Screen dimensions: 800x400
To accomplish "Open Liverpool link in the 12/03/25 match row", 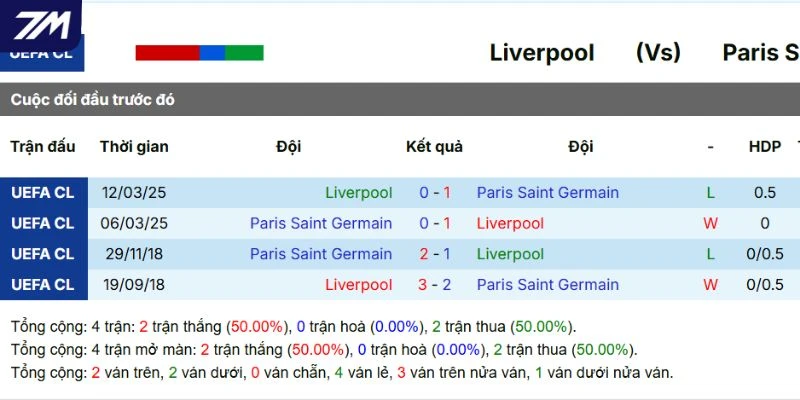I will 359,193.
